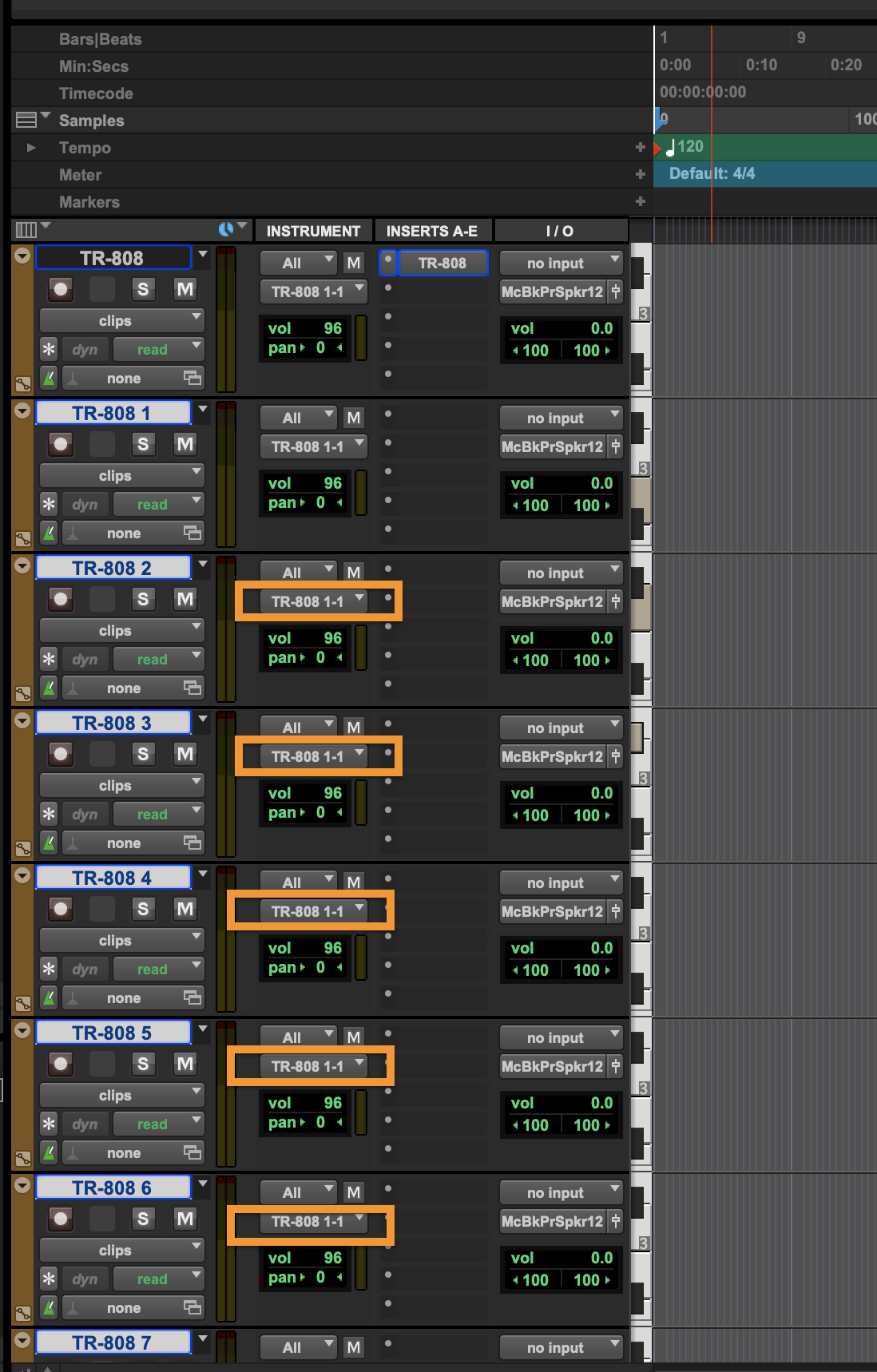Click the track height circle icon on TR-808
The height and width of the screenshot is (1372, 877).
[22, 256]
